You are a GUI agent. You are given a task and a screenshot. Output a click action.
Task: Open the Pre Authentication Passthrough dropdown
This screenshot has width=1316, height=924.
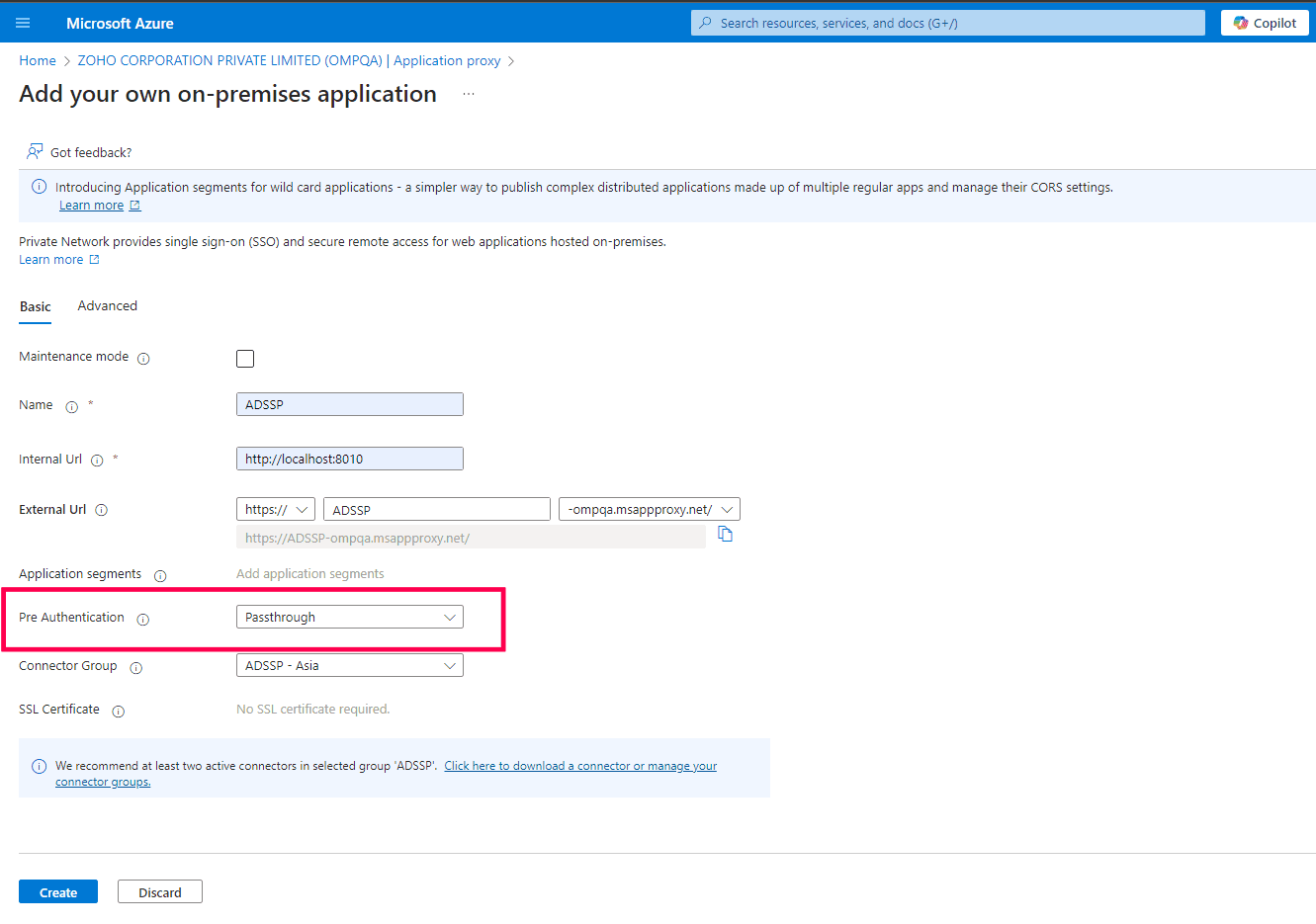(x=350, y=617)
